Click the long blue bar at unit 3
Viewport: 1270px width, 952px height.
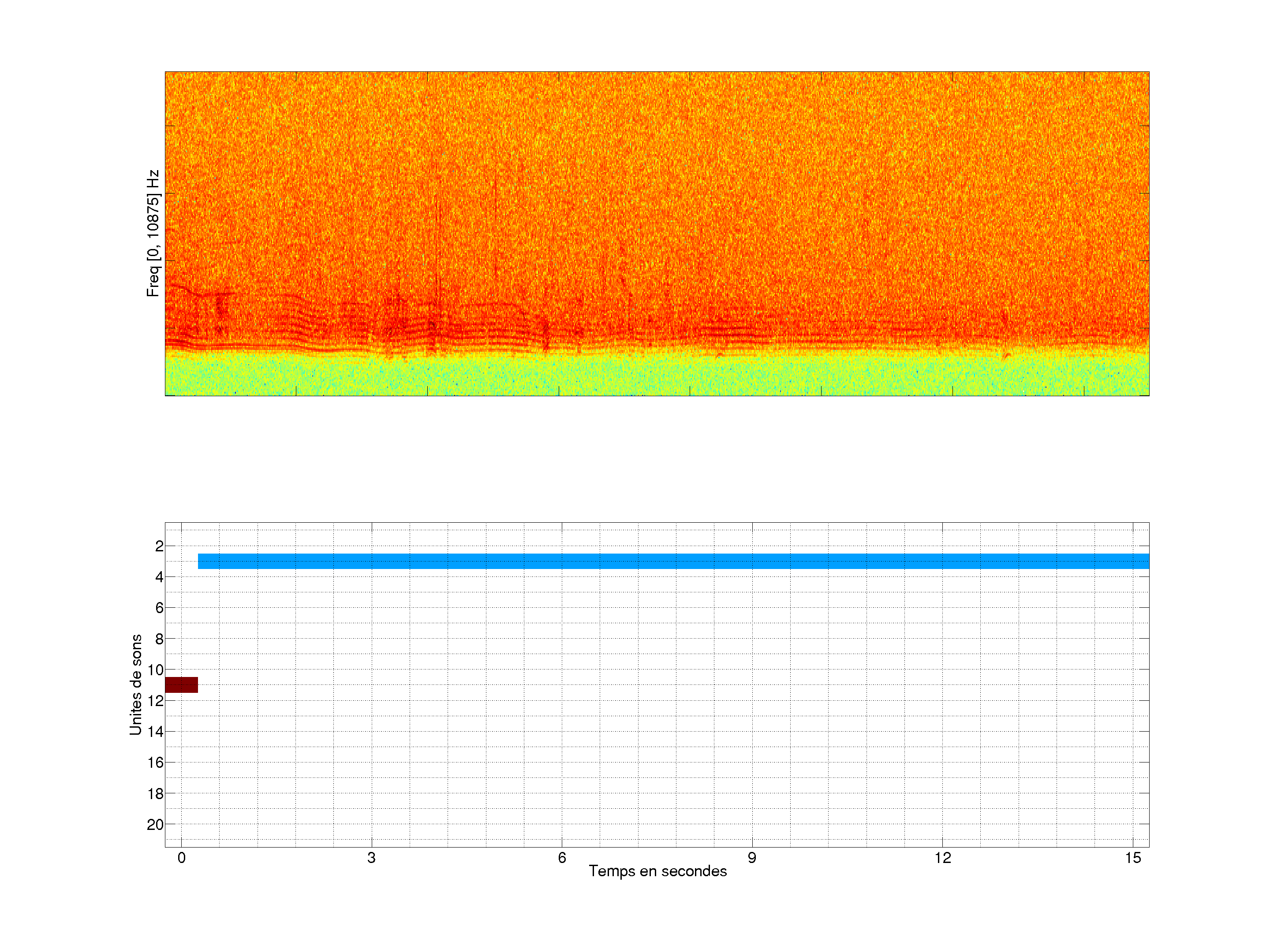click(x=673, y=561)
